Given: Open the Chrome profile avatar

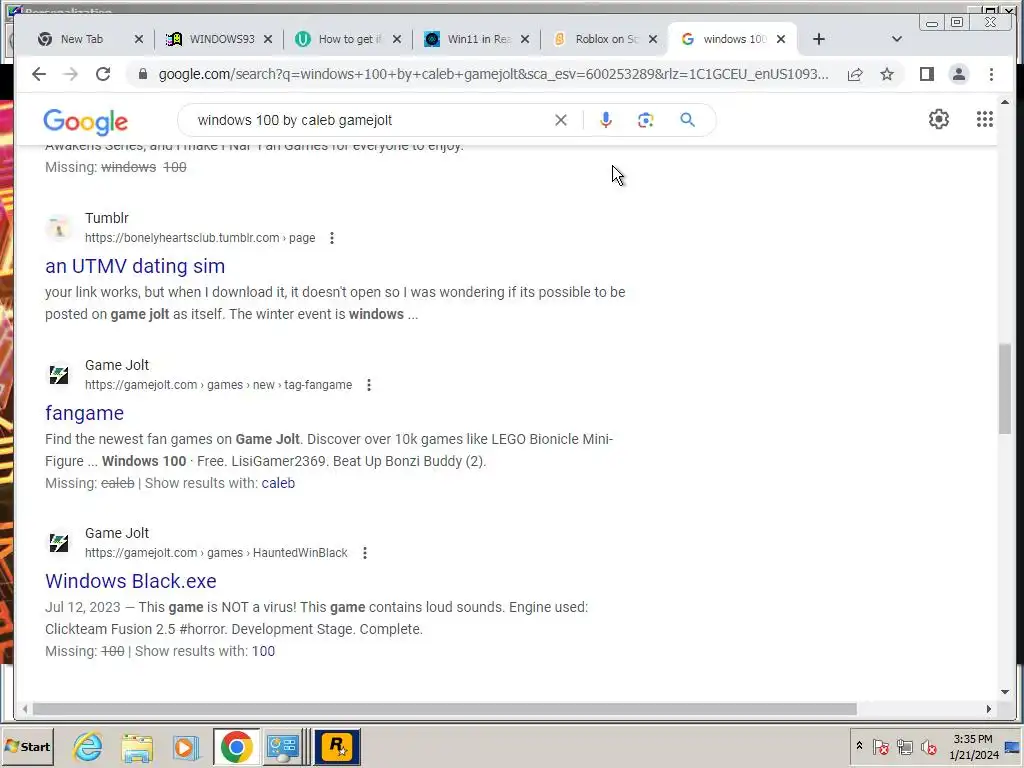Looking at the screenshot, I should pos(959,74).
